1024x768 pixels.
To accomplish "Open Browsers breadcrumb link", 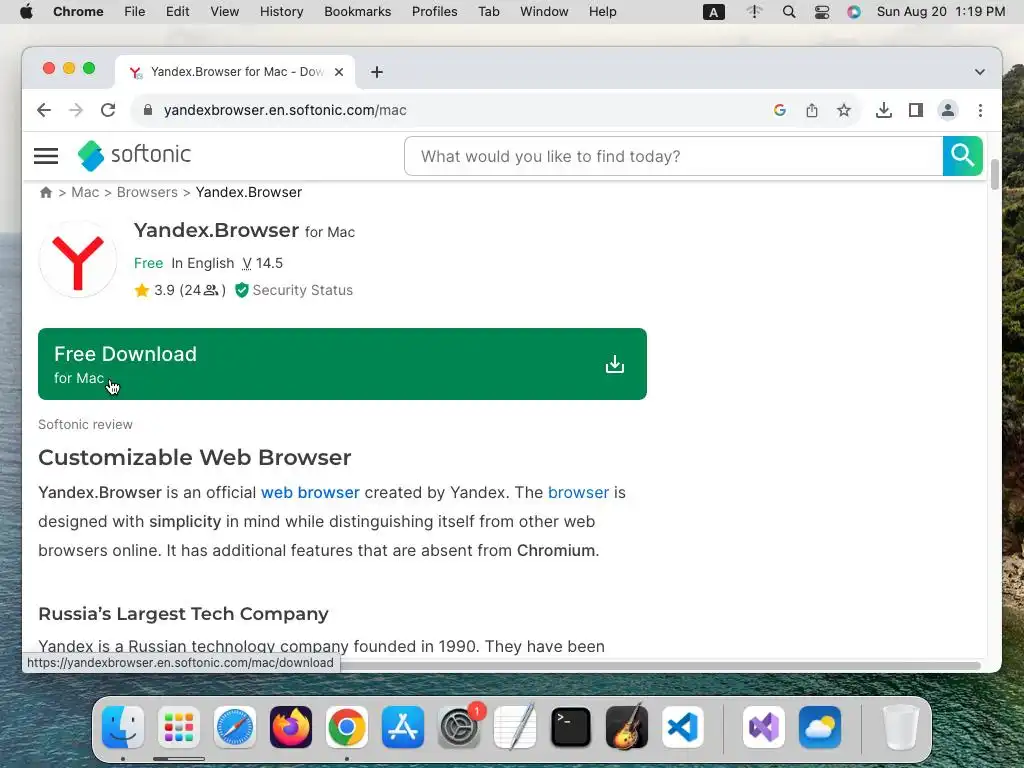I will 147,192.
